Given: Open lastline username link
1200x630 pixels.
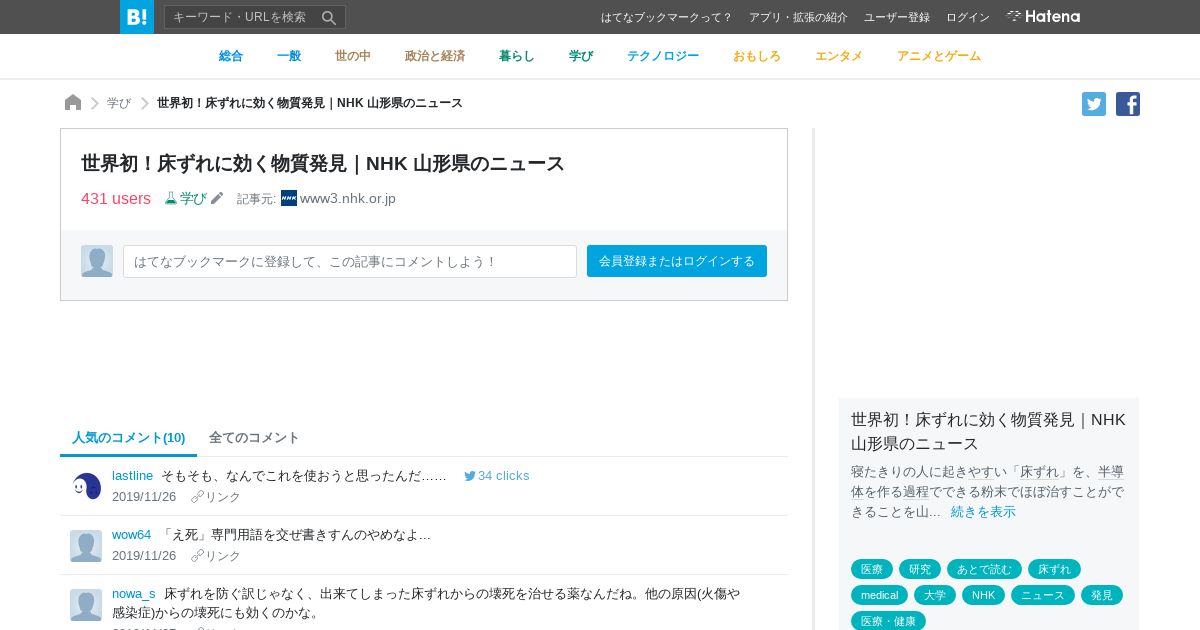Looking at the screenshot, I should 133,475.
